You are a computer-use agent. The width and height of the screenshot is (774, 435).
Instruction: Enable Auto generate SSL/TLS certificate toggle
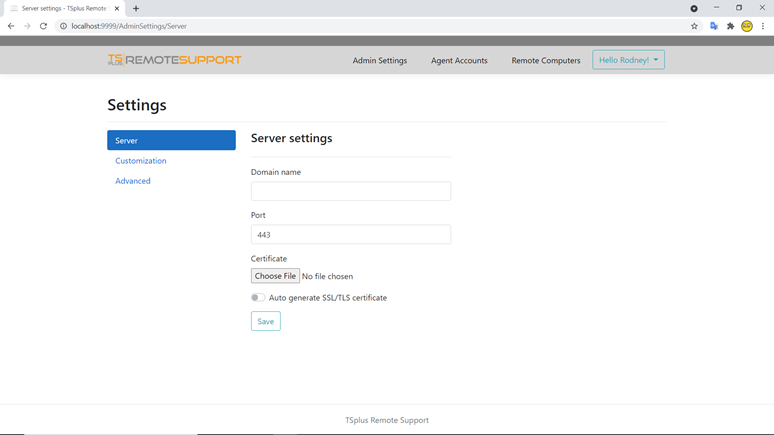(x=258, y=298)
